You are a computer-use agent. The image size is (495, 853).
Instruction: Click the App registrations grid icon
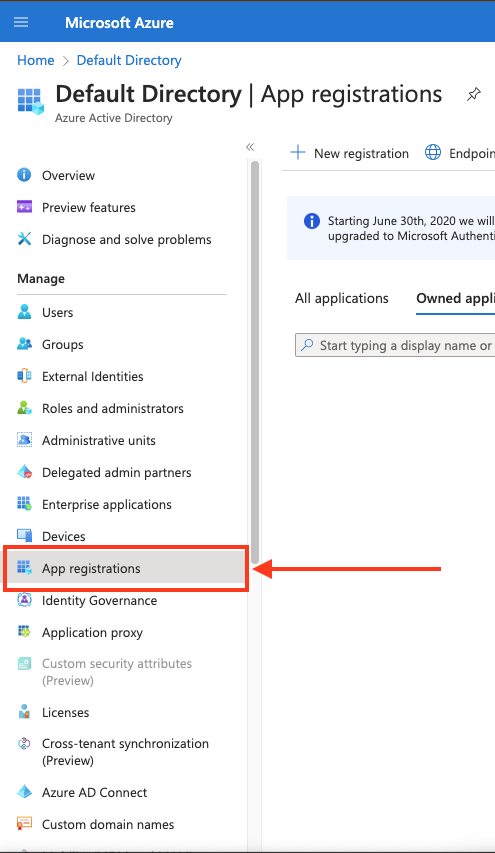tap(24, 568)
